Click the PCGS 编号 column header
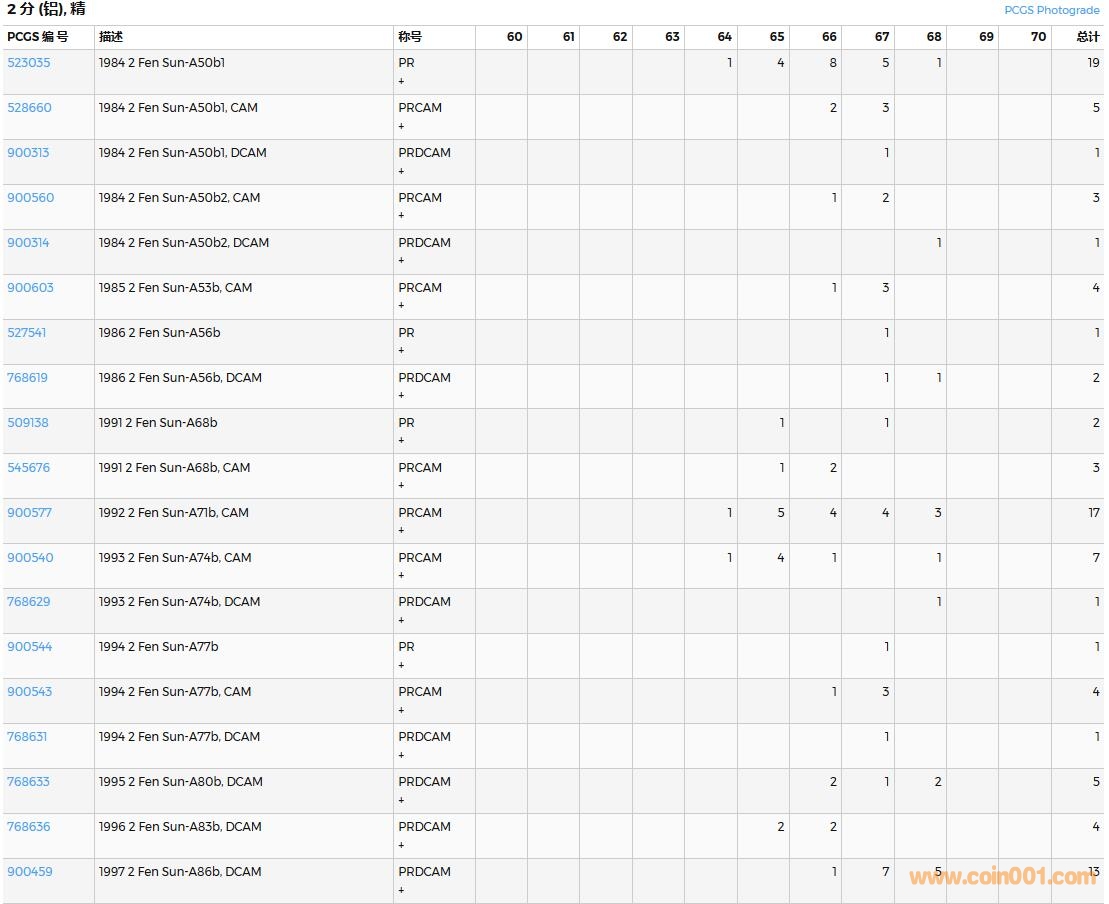The image size is (1109, 904). click(37, 37)
